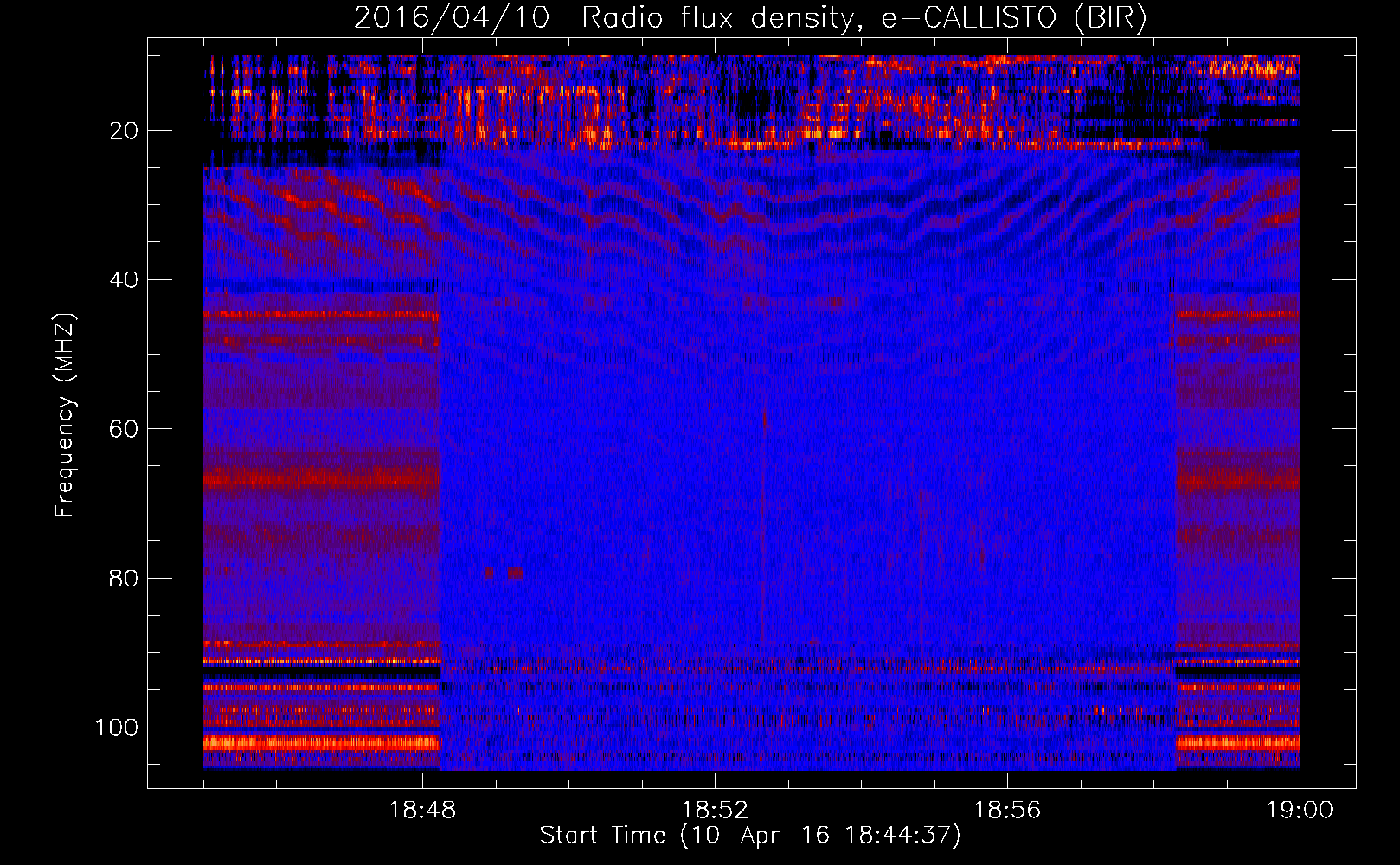The width and height of the screenshot is (1400, 865).
Task: Click the '18:56' time tick label
Action: (1007, 811)
